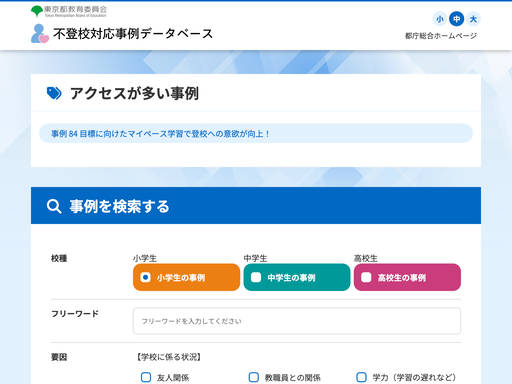Click the blue tag icon beside アクセスが多い事例
The height and width of the screenshot is (384, 512).
point(54,93)
